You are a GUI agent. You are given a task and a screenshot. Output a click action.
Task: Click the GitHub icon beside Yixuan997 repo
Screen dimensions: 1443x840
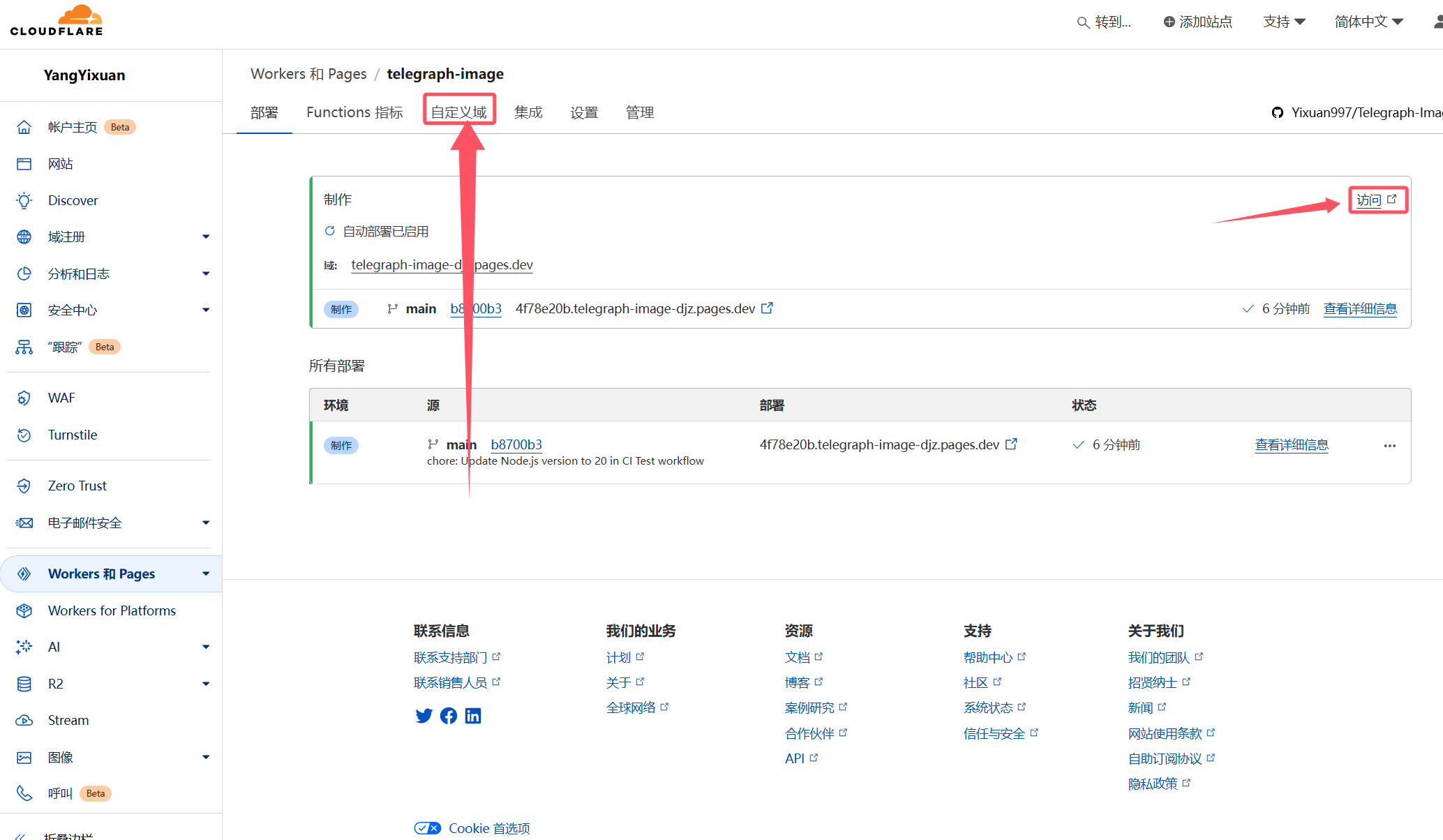coord(1278,112)
